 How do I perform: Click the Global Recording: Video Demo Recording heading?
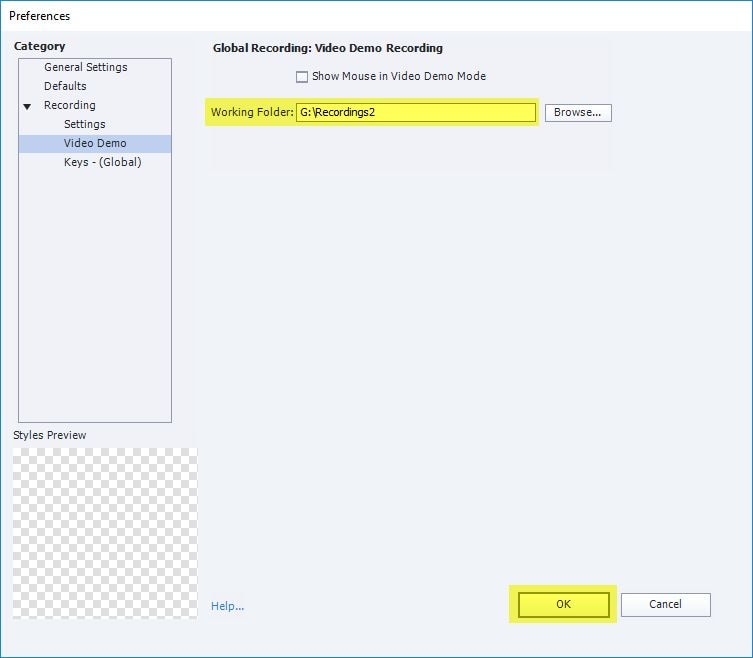[328, 48]
